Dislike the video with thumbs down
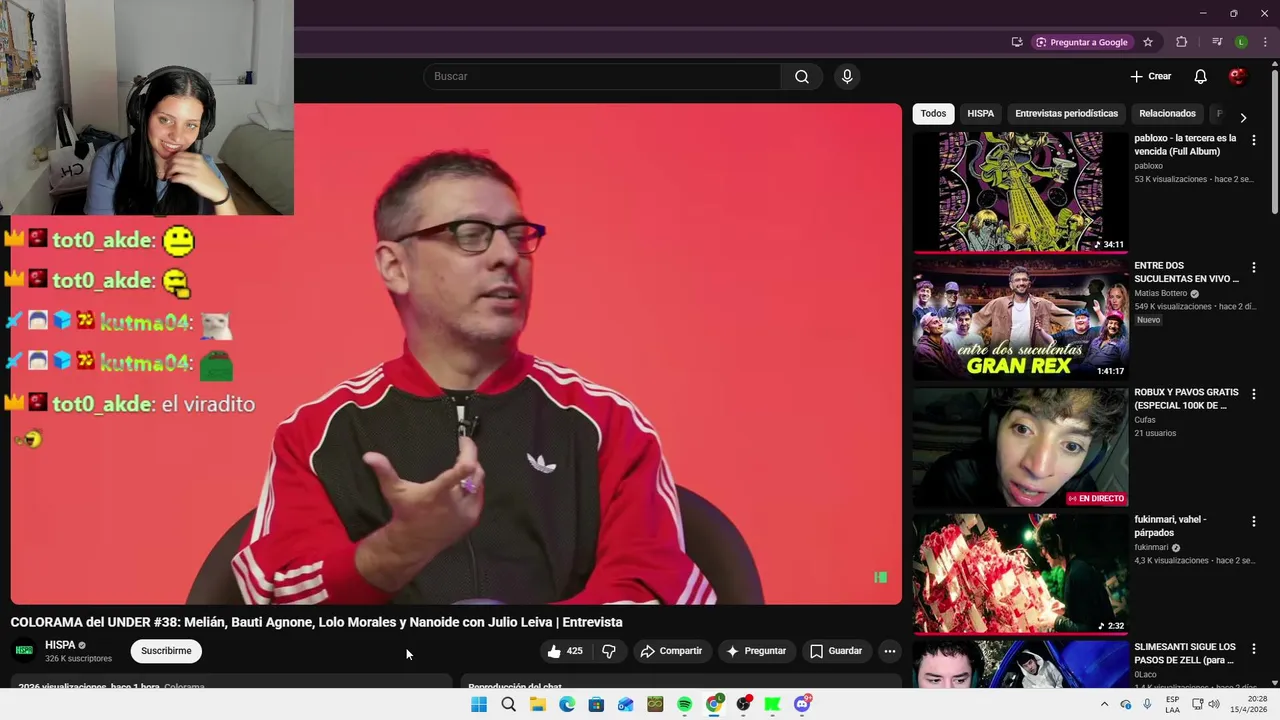1280x720 pixels. (x=608, y=651)
